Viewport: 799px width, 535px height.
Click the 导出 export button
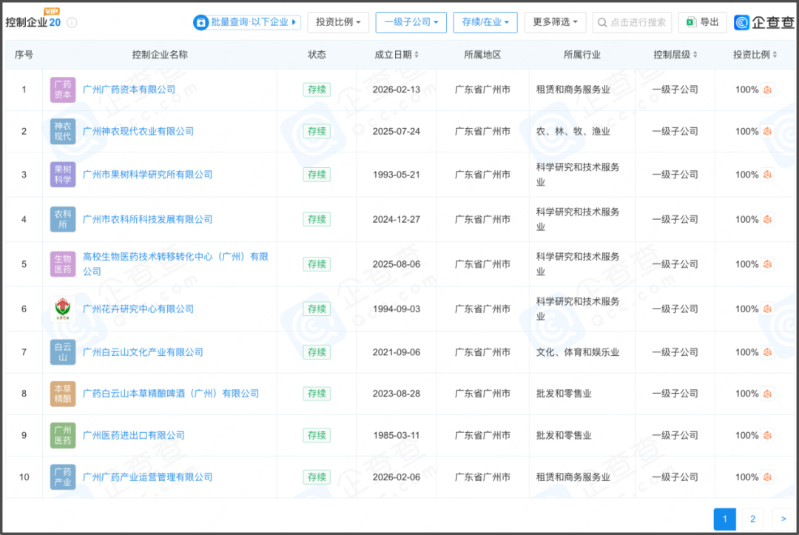pyautogui.click(x=702, y=22)
